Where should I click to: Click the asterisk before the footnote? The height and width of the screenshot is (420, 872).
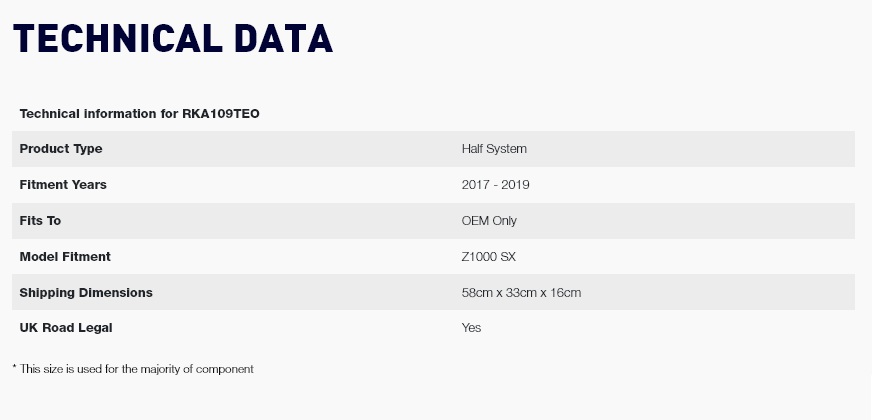(14, 367)
